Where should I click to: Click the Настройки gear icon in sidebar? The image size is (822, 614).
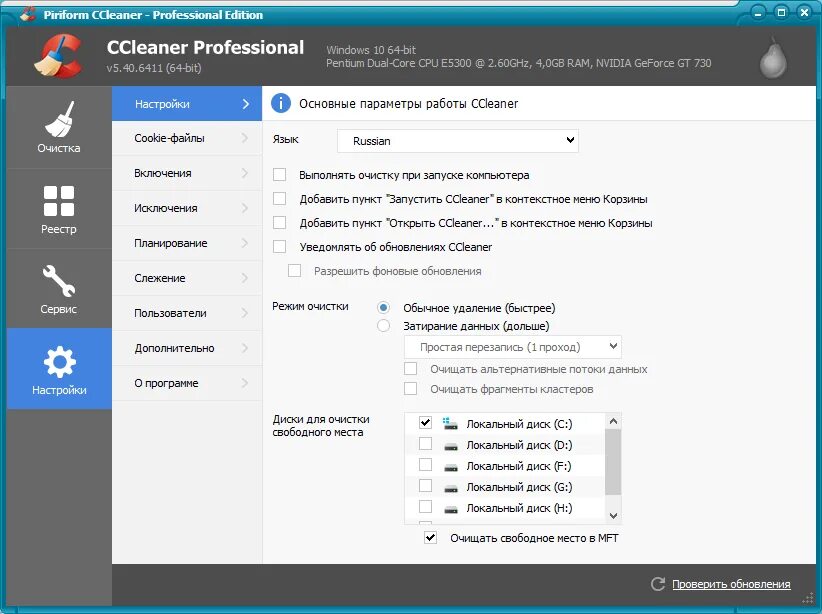coord(59,361)
